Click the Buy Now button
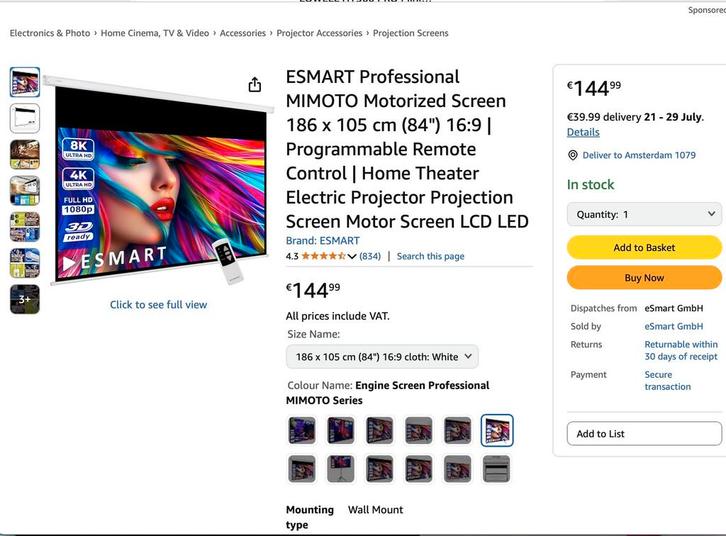The height and width of the screenshot is (536, 726). click(x=644, y=278)
